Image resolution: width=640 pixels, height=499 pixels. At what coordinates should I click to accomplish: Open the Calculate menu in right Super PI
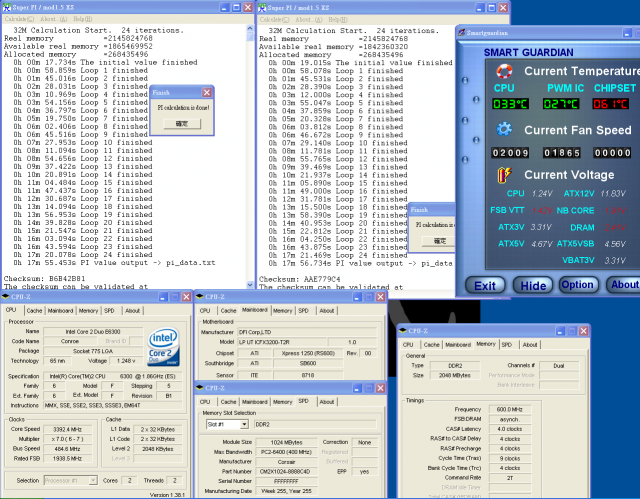(274, 19)
